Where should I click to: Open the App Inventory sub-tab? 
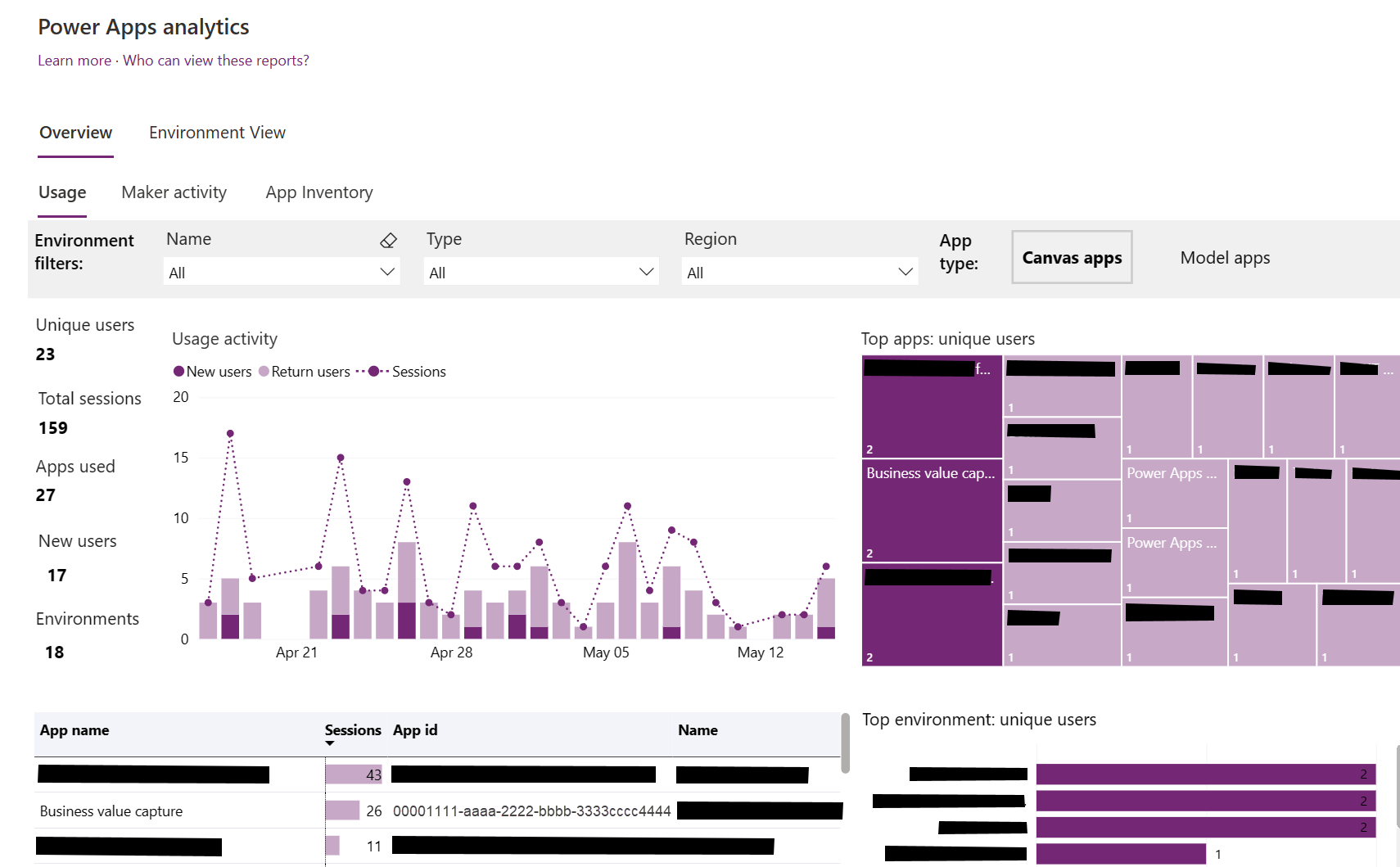pyautogui.click(x=319, y=192)
